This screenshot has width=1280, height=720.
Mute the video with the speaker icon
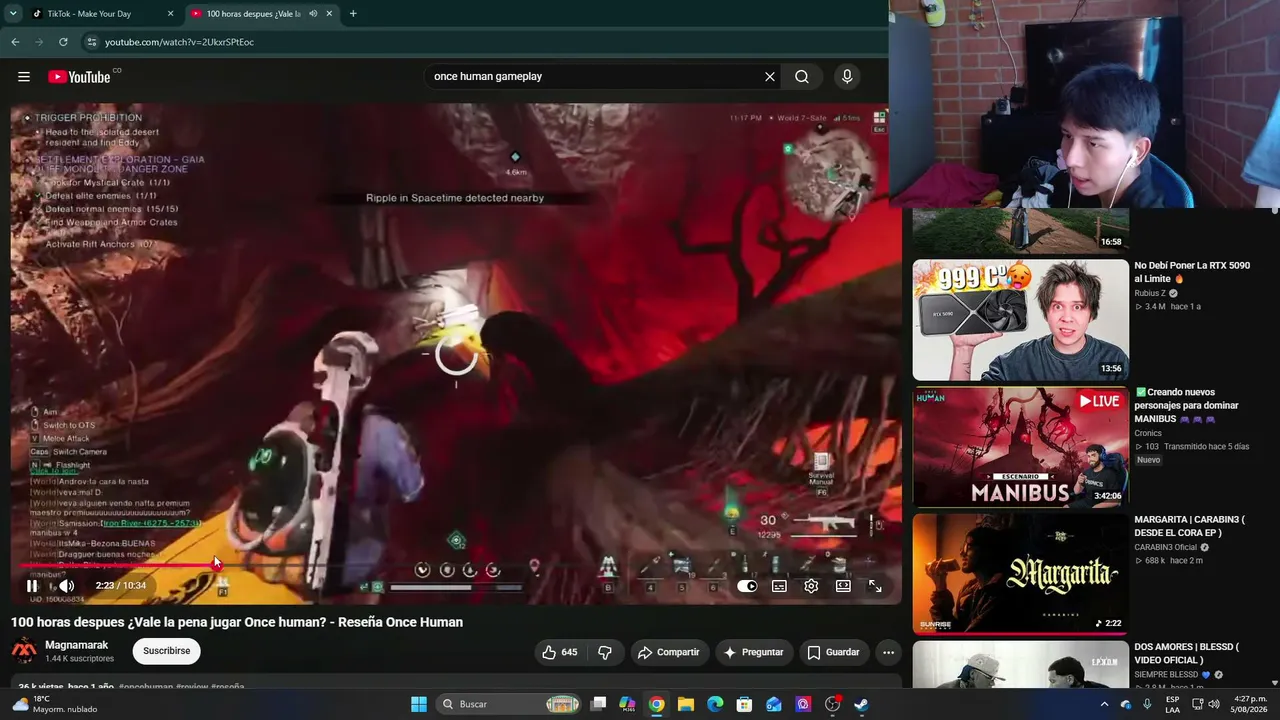(66, 586)
